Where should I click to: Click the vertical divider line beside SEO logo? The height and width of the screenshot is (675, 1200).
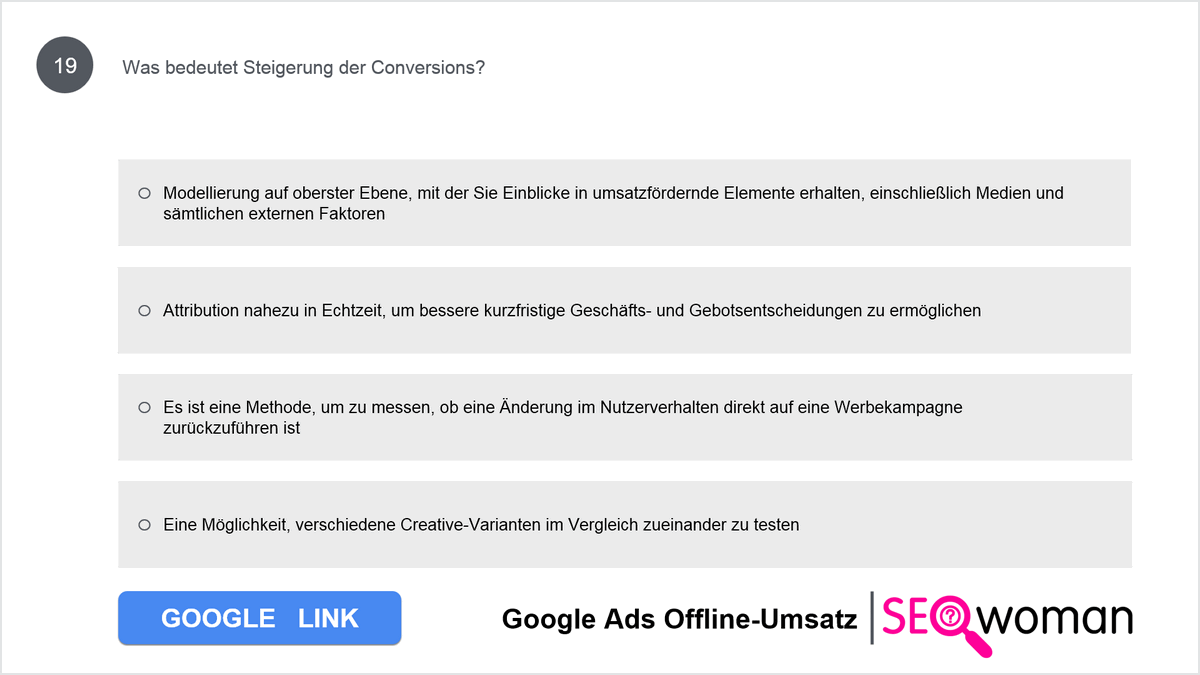coord(872,617)
